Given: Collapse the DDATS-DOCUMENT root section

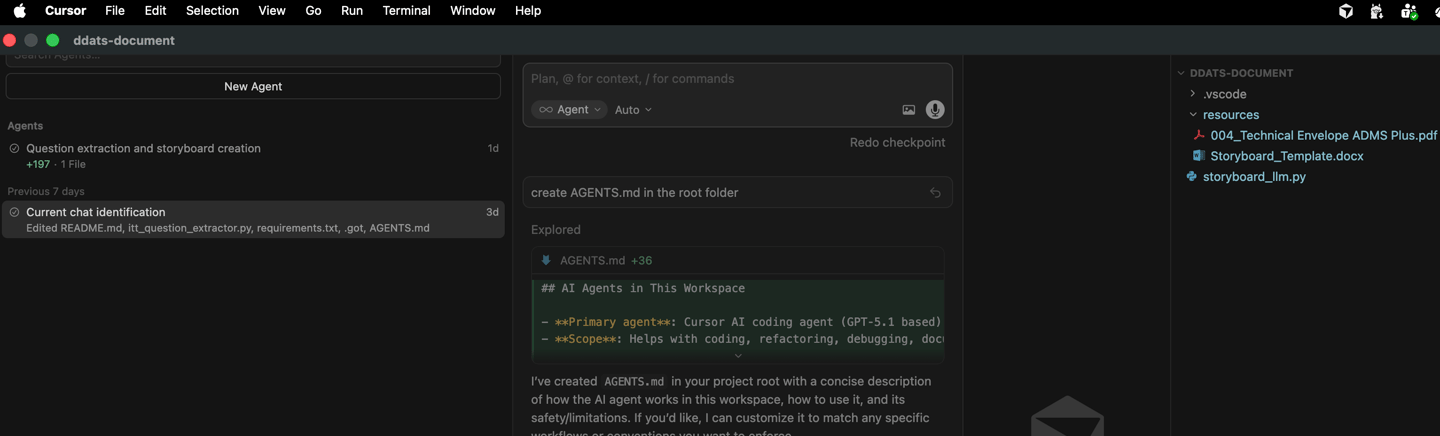Looking at the screenshot, I should click(1181, 73).
